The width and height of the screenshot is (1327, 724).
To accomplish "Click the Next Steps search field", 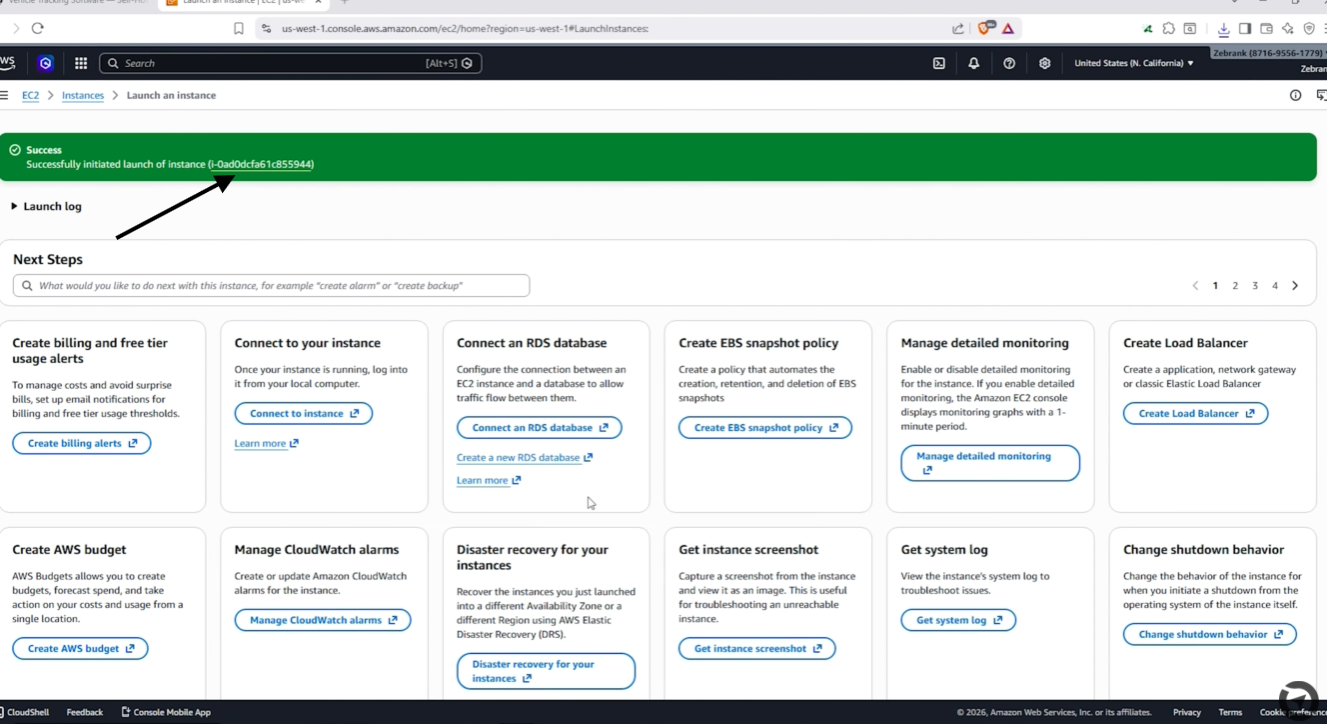I will click(271, 286).
